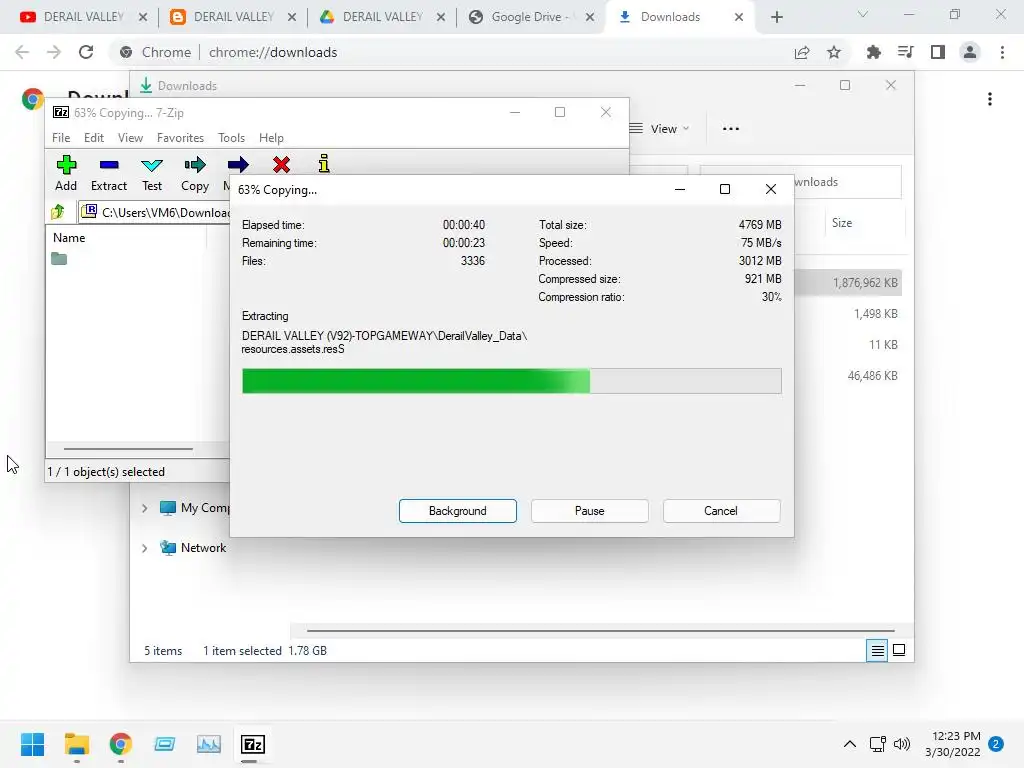Screen dimensions: 1024x768
Task: Open File Explorer from taskbar
Action: click(x=76, y=744)
